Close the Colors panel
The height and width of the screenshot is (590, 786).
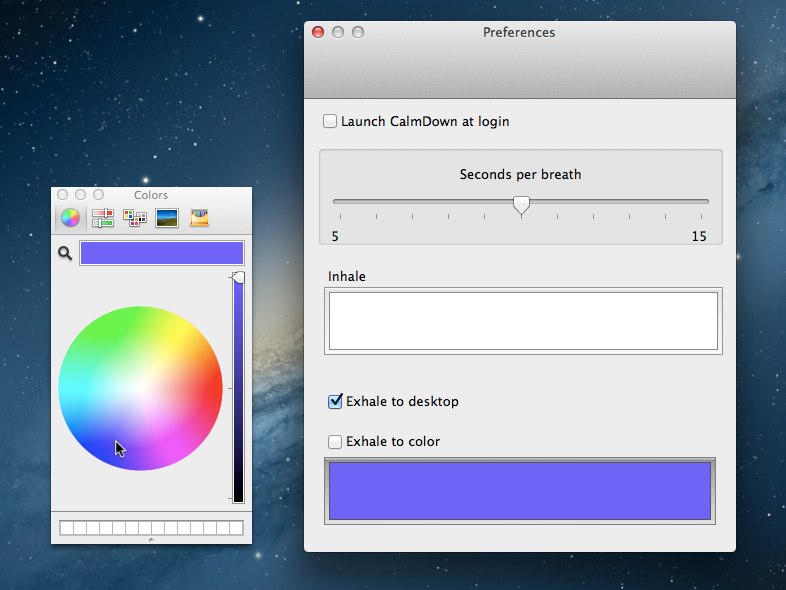(63, 194)
